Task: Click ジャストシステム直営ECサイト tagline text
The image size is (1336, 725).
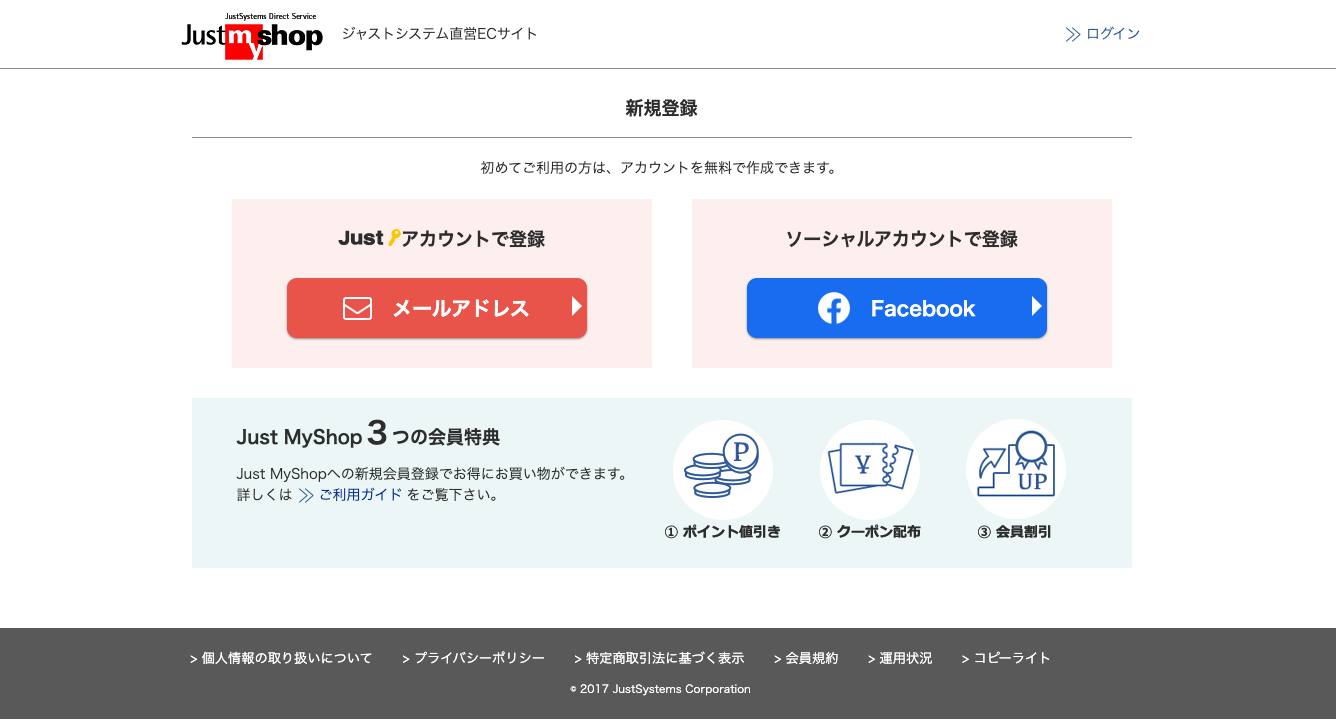Action: point(440,34)
